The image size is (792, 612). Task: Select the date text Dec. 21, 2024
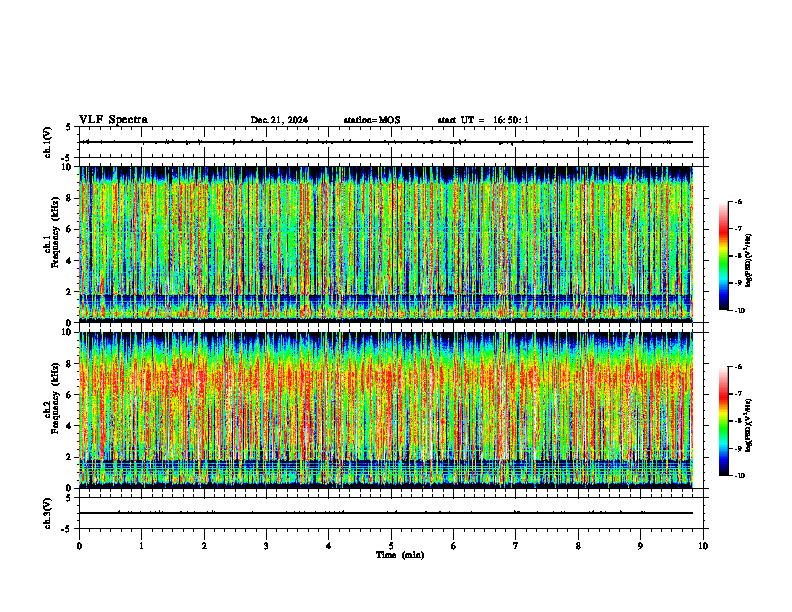click(x=279, y=120)
